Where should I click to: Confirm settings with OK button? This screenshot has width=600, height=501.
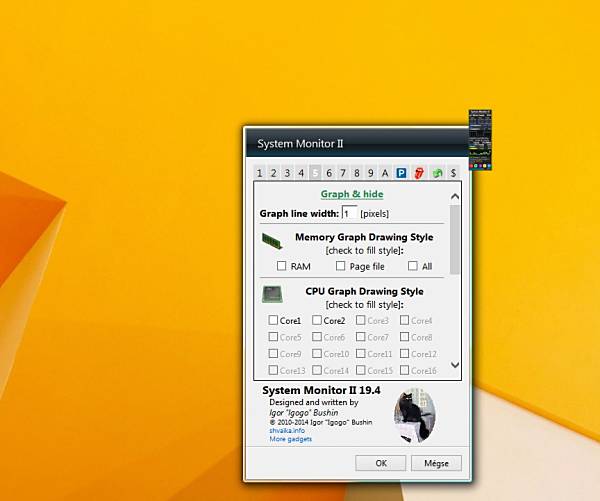pos(380,463)
